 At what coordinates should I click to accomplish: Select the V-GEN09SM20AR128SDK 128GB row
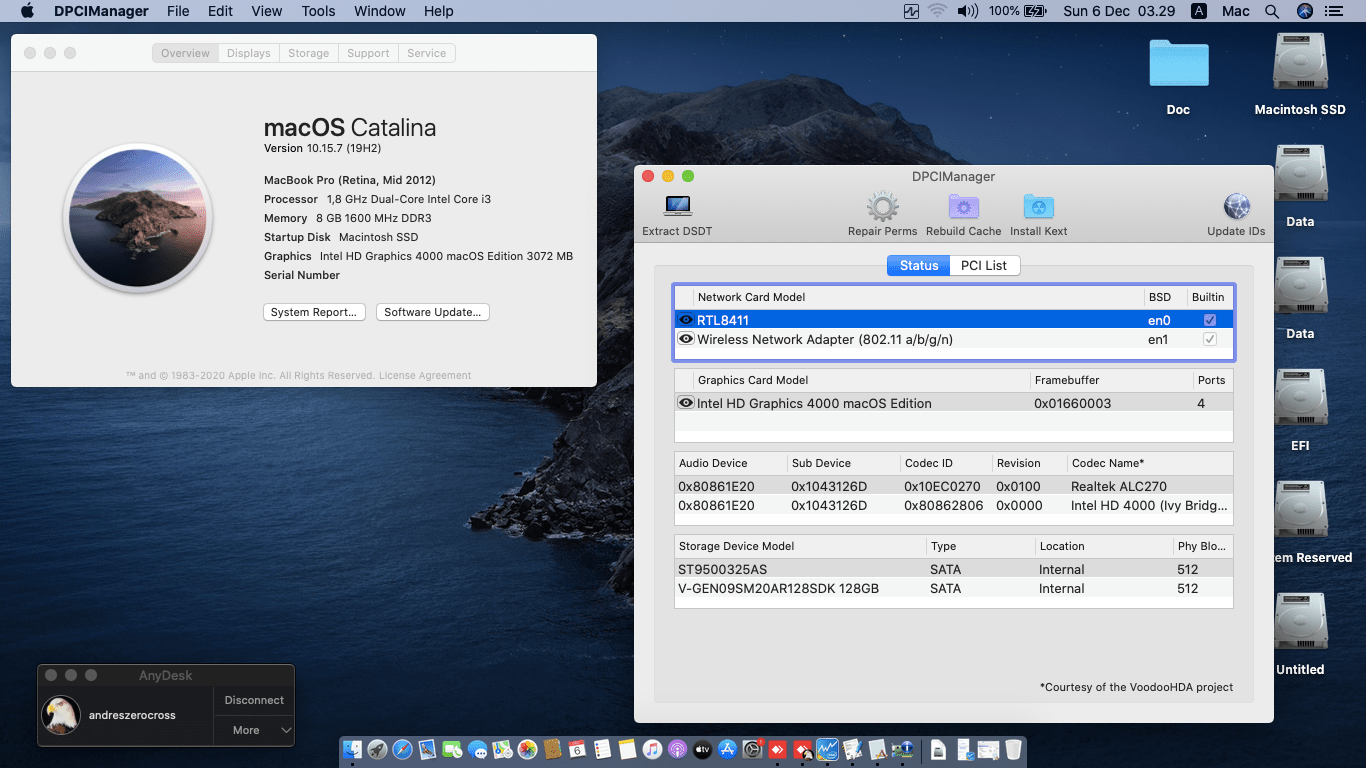954,588
